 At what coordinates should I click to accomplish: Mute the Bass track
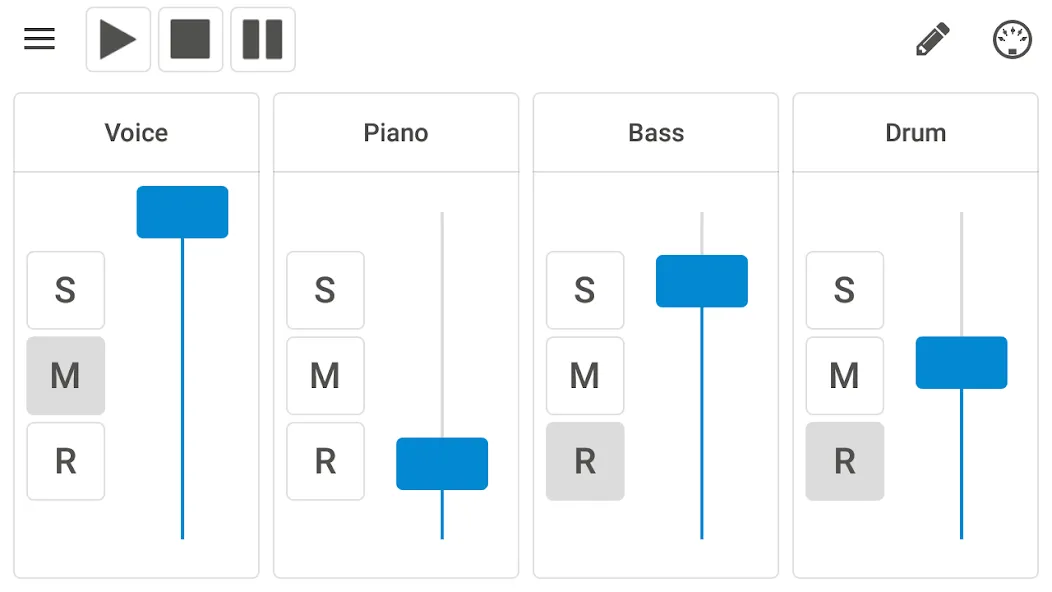[585, 376]
